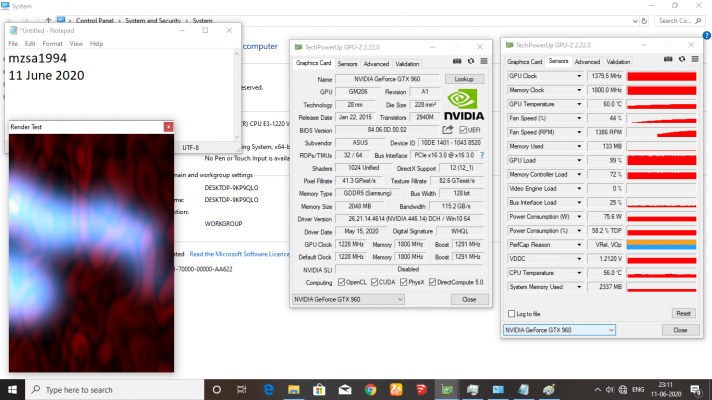Toggle PhysX checkbox
This screenshot has height=400, width=712.
(404, 282)
